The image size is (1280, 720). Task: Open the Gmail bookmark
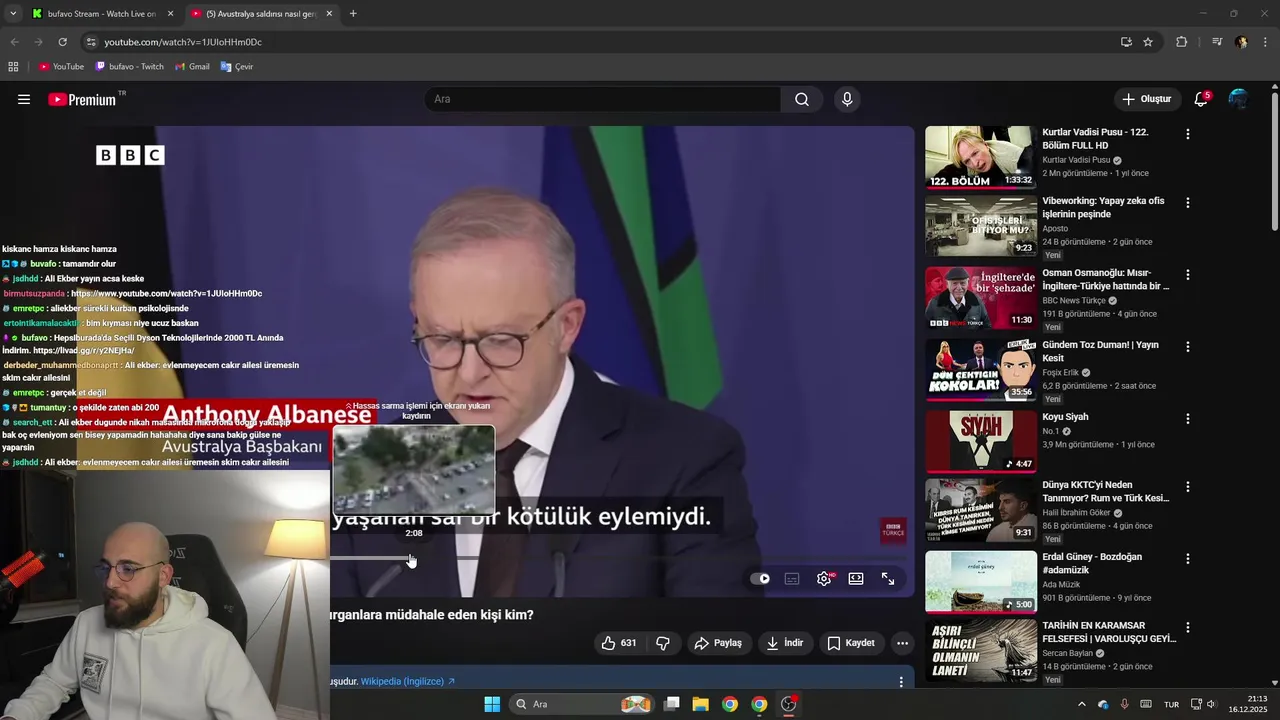click(192, 67)
